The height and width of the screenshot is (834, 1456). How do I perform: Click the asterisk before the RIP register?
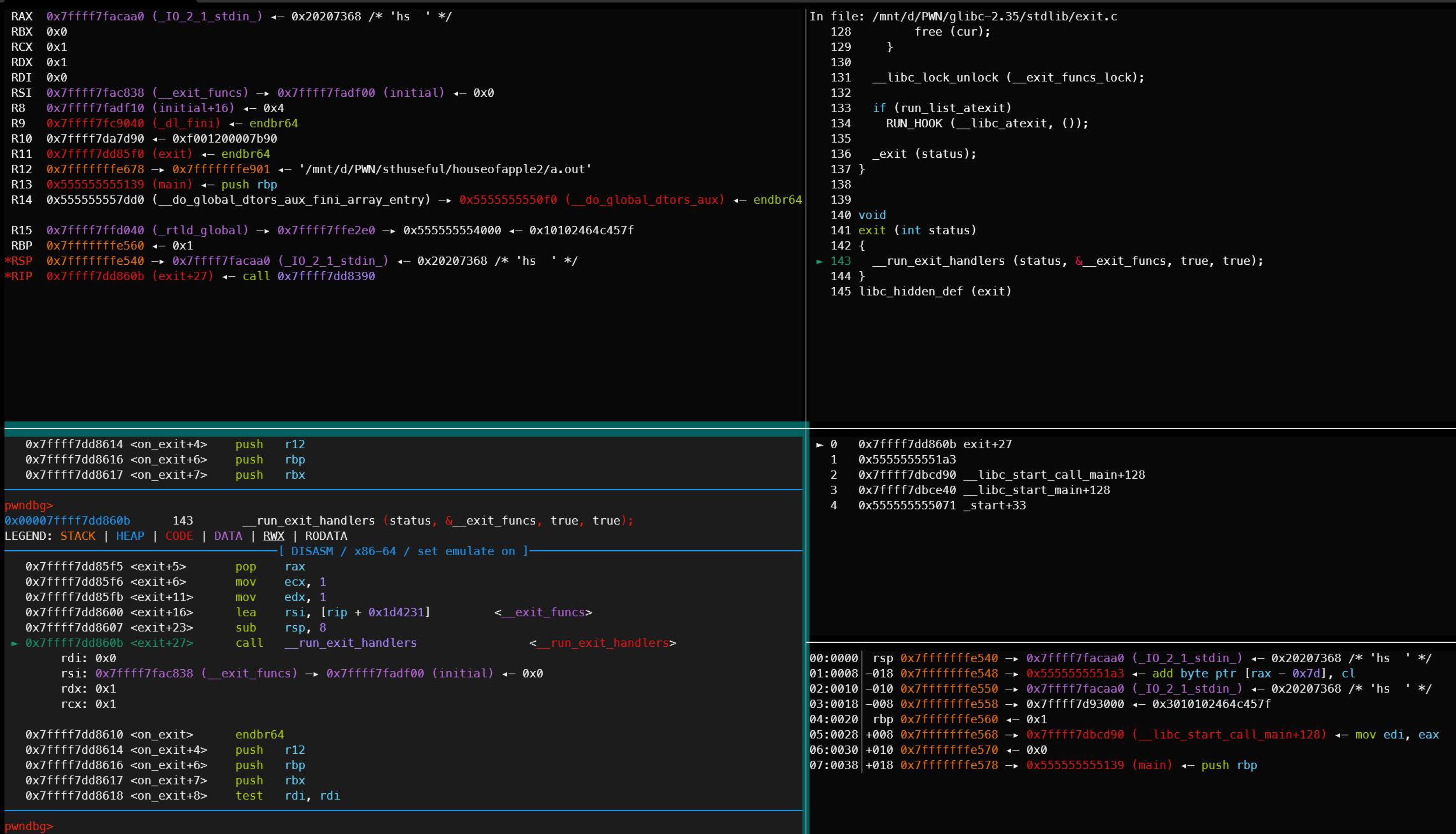(x=8, y=276)
